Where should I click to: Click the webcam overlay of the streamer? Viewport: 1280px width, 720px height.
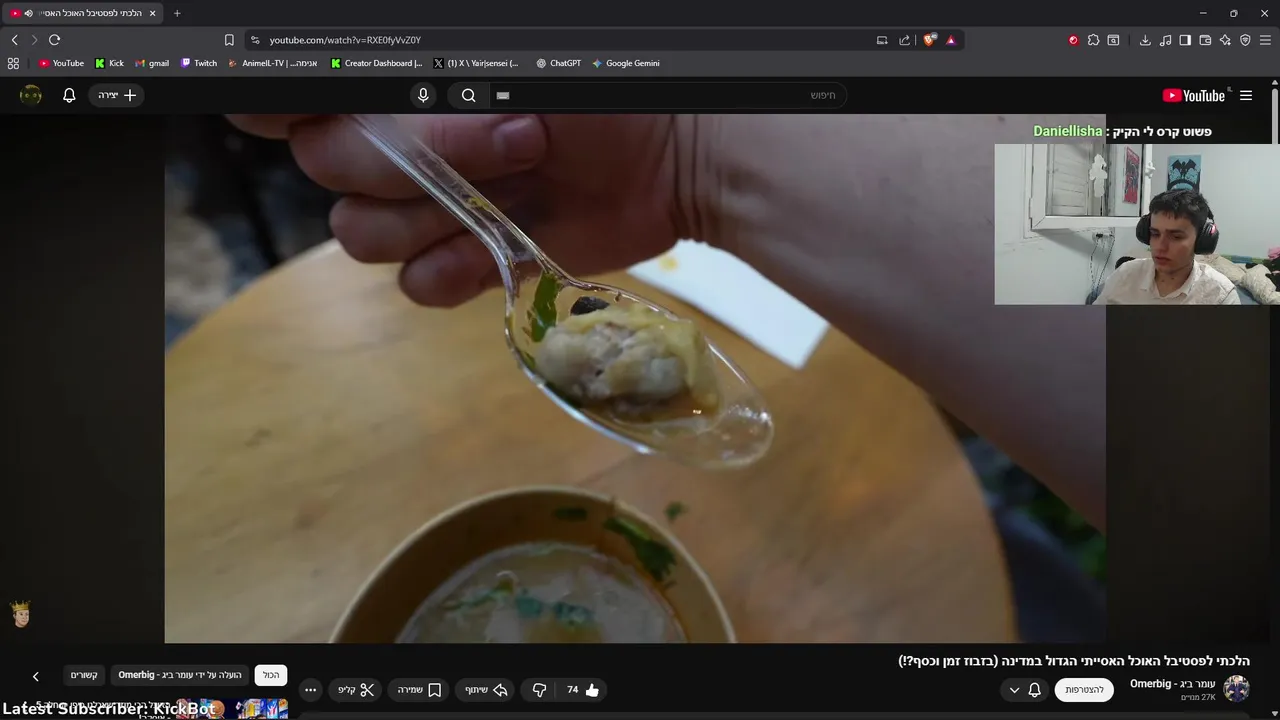(1137, 224)
